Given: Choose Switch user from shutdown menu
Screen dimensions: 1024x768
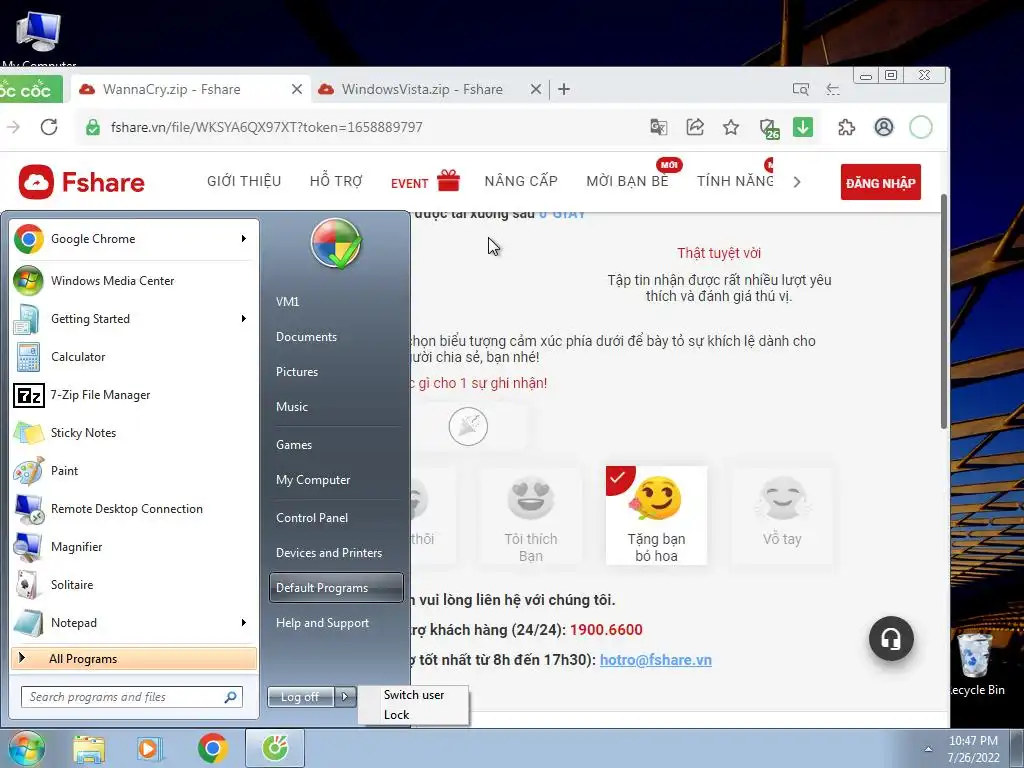Looking at the screenshot, I should (x=414, y=695).
